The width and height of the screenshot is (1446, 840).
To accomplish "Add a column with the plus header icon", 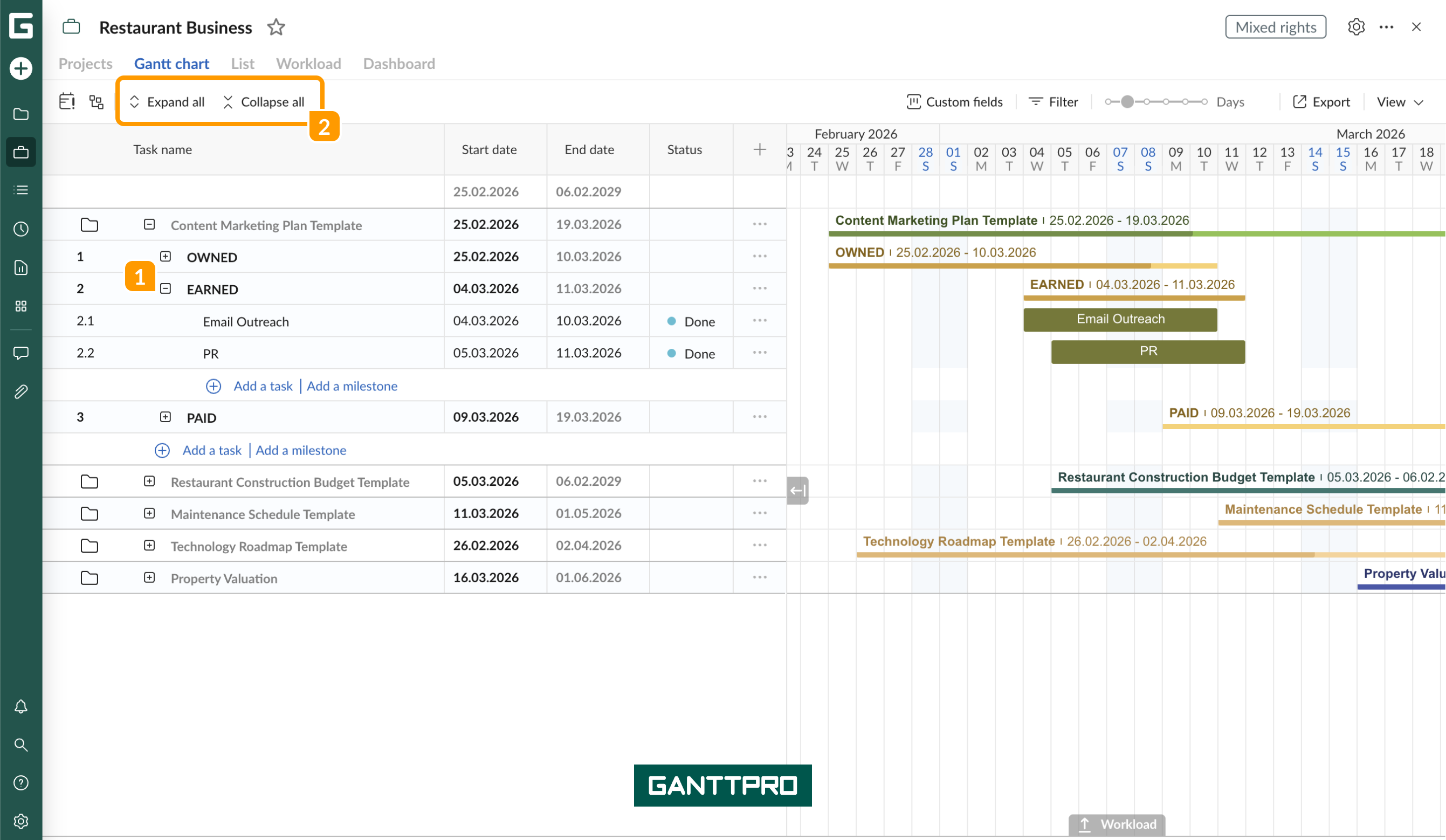I will pos(760,149).
